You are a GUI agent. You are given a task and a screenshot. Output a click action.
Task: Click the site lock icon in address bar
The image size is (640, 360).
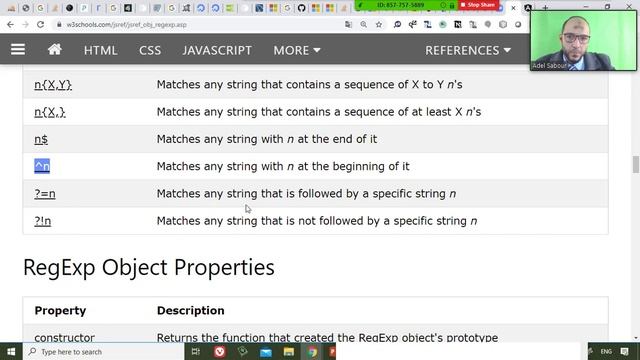(x=59, y=24)
